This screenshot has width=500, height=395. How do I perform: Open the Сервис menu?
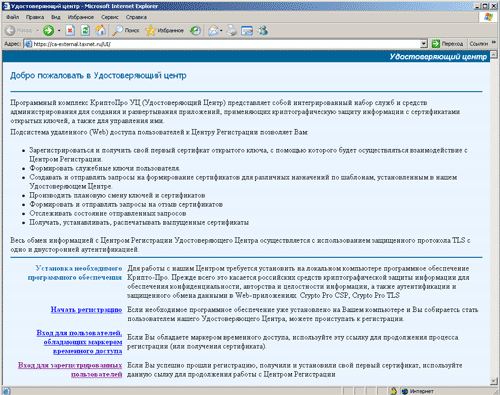[110, 17]
